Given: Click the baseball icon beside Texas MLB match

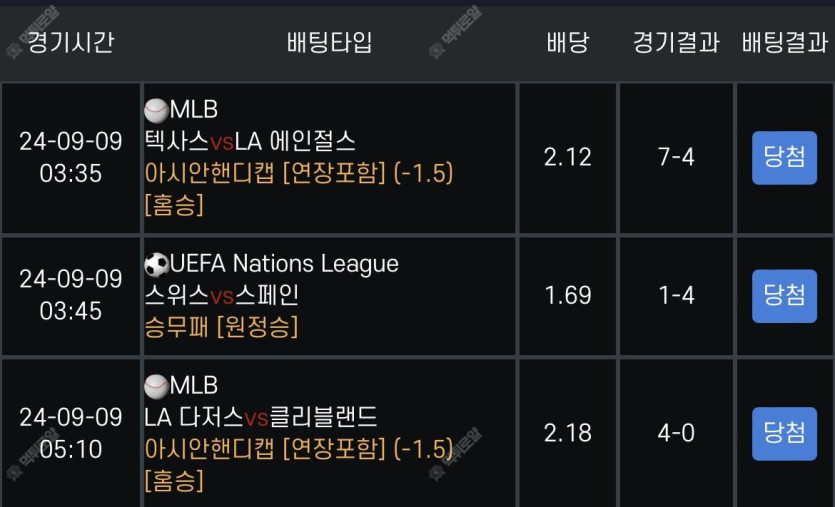Looking at the screenshot, I should pyautogui.click(x=157, y=110).
